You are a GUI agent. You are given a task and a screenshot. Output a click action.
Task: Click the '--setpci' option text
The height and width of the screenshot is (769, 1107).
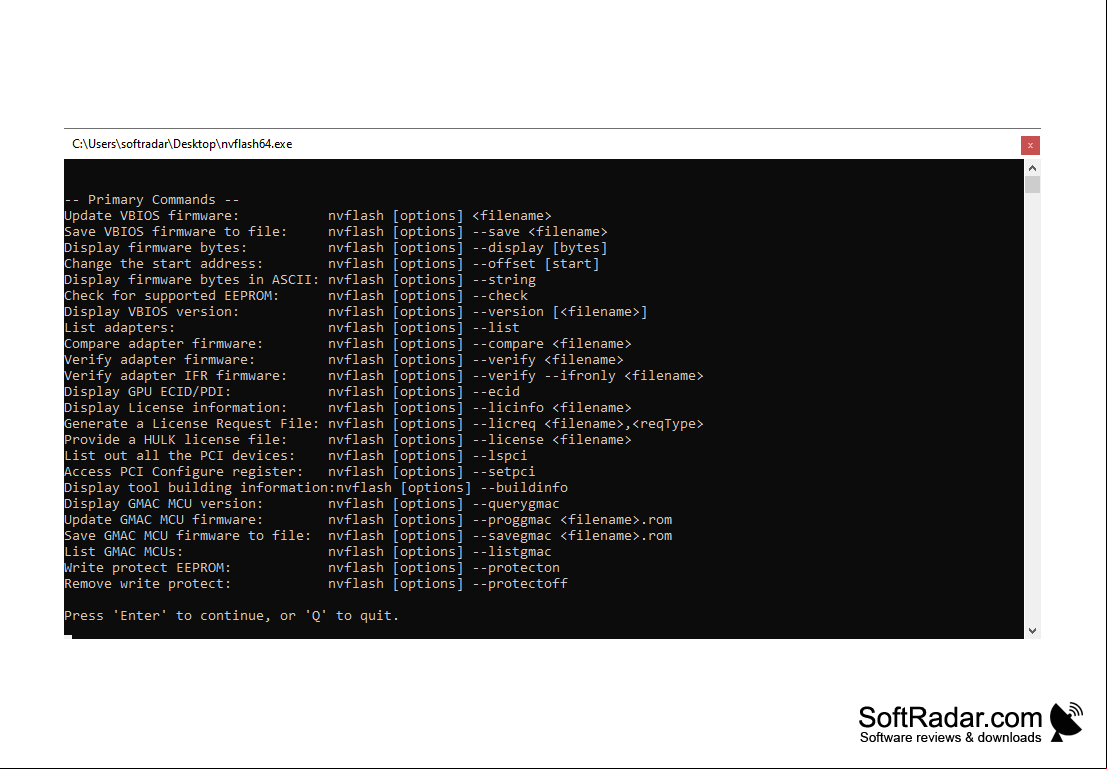point(504,472)
